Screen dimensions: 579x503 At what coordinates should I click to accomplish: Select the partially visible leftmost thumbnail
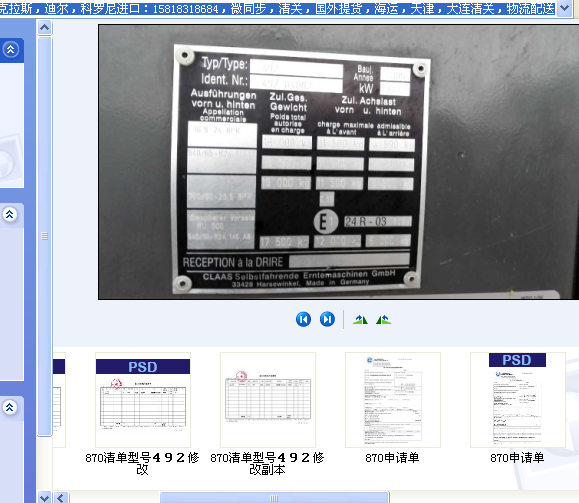(59, 400)
